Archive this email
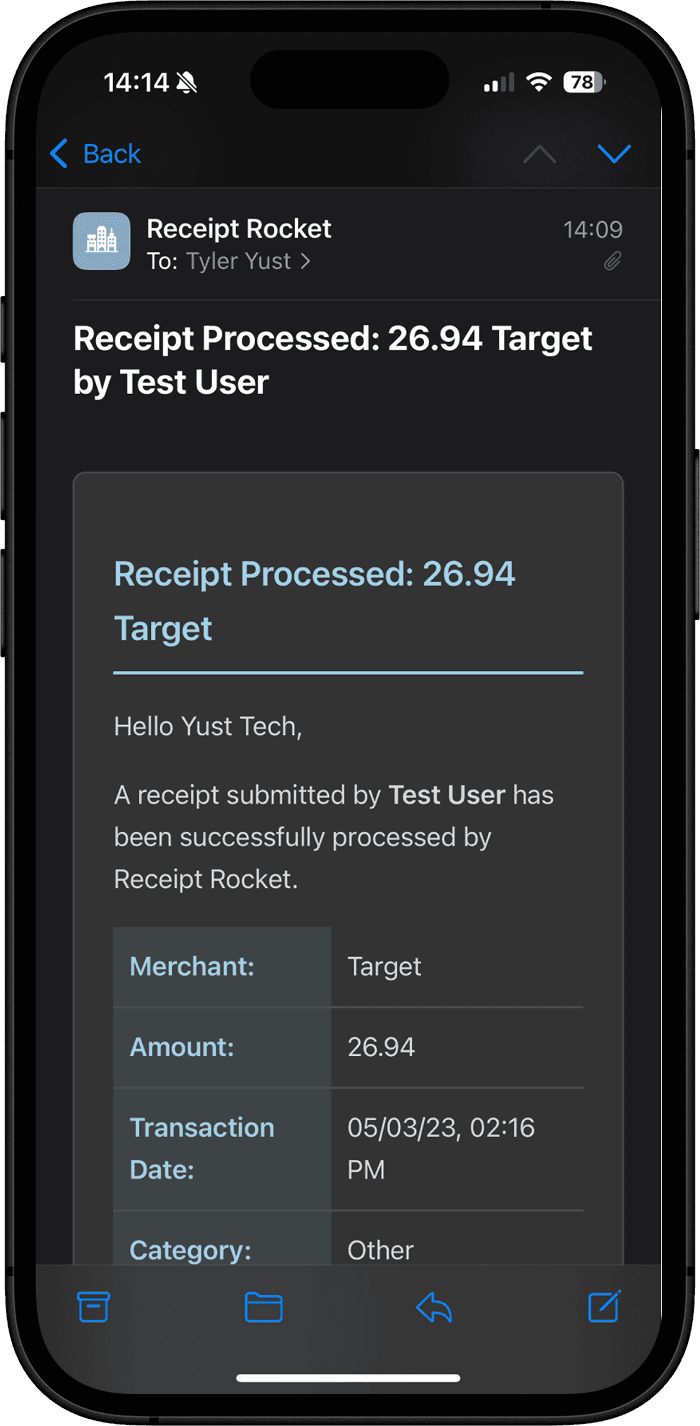The height and width of the screenshot is (1426, 700). click(93, 1307)
